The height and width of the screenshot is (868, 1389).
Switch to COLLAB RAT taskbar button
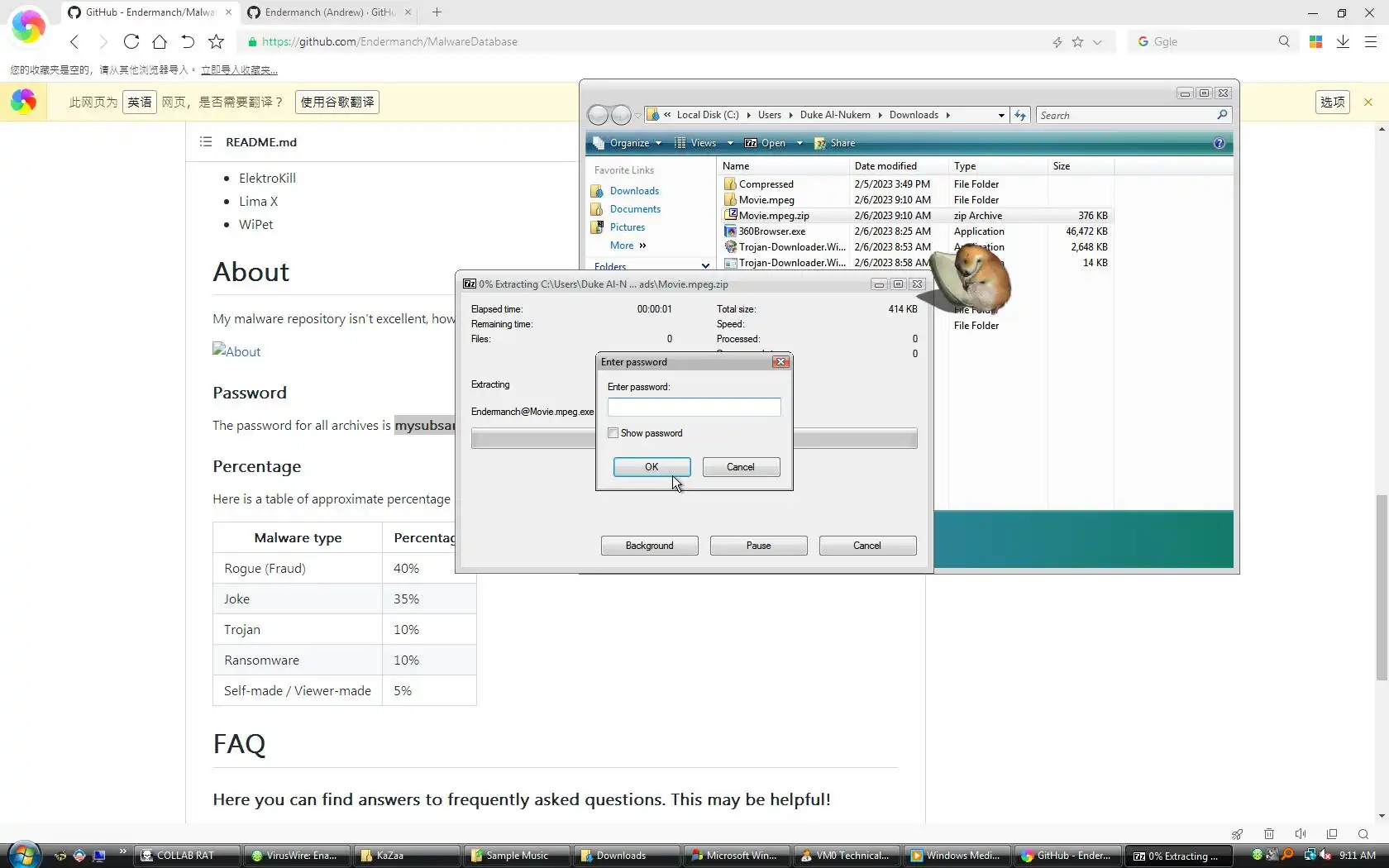[x=188, y=856]
